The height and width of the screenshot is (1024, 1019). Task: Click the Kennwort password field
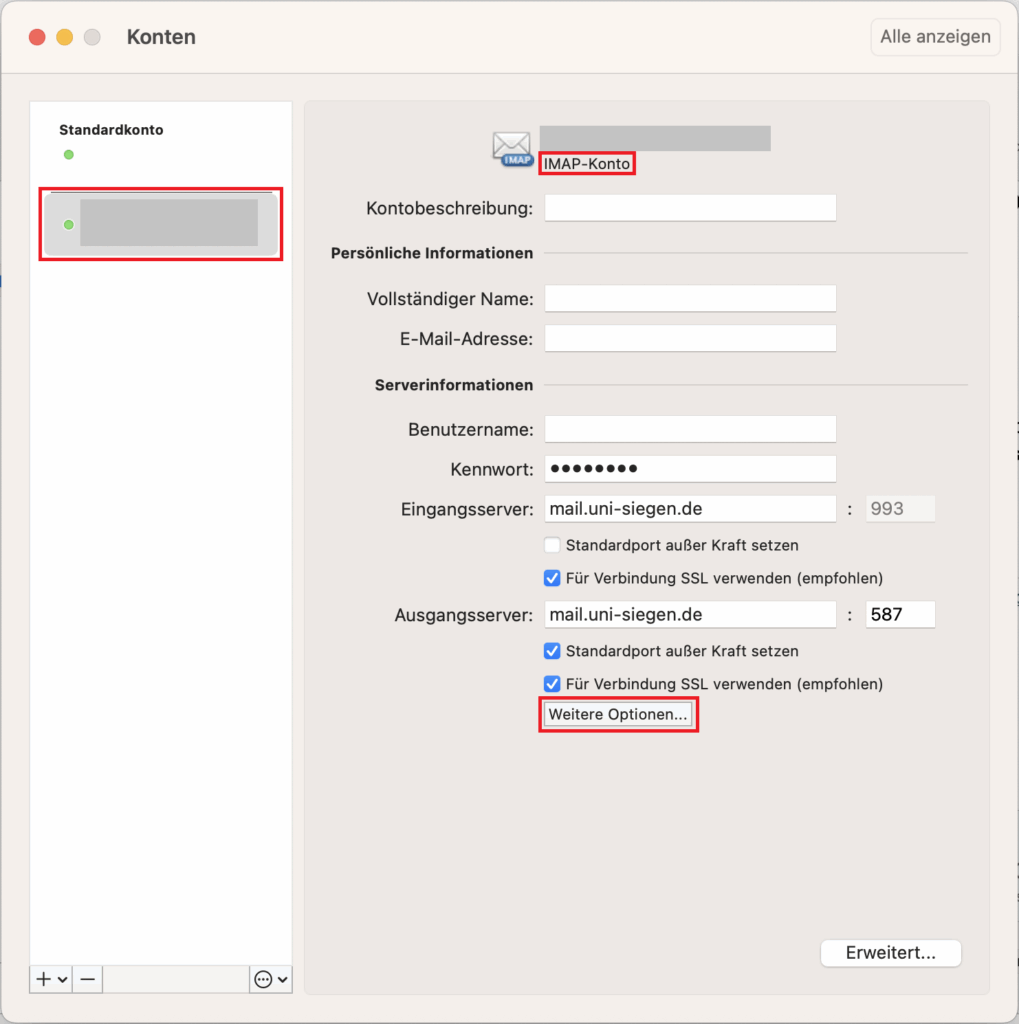pyautogui.click(x=690, y=469)
